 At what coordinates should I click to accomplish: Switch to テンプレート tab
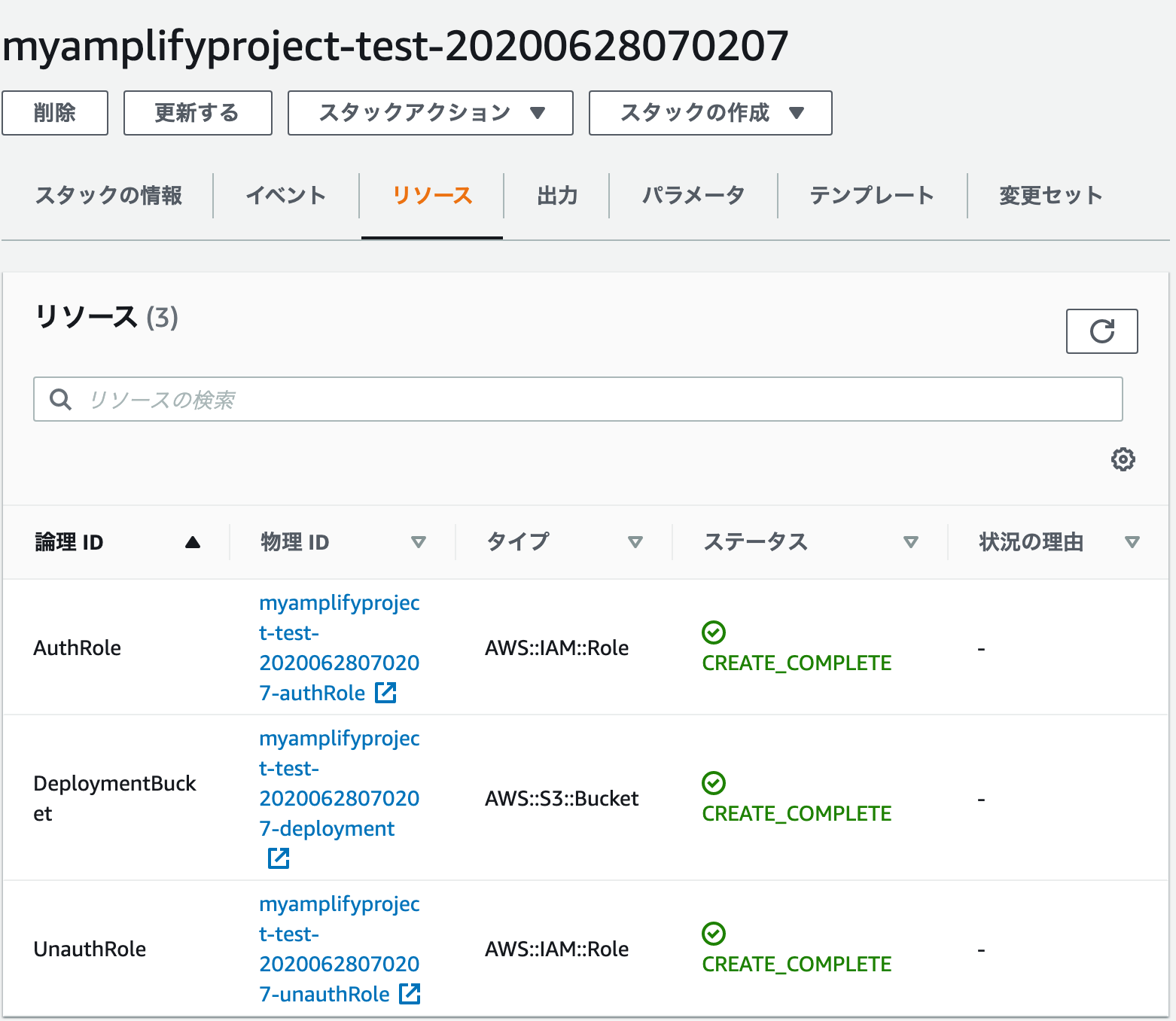[x=872, y=196]
